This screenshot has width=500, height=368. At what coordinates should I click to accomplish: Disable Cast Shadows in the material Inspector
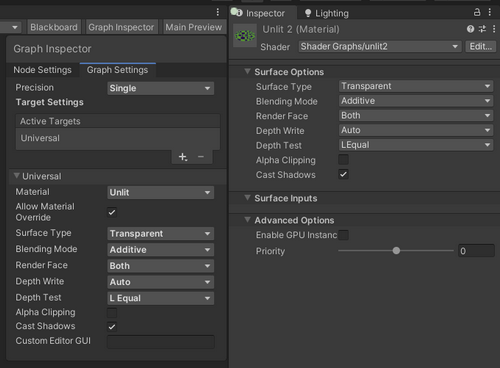coord(343,174)
